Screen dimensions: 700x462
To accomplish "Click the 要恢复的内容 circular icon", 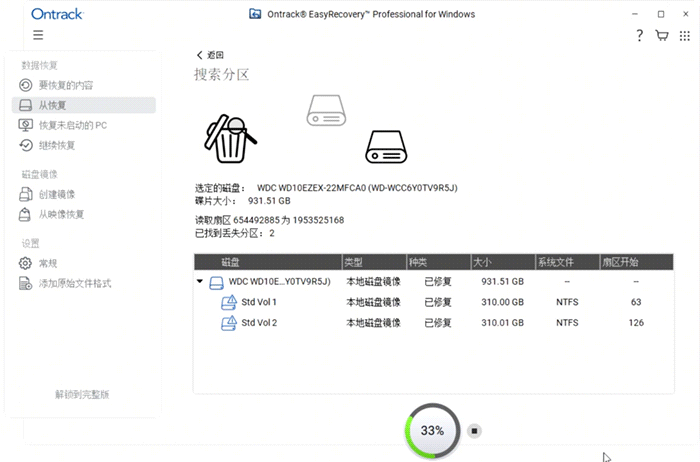I will [25, 85].
